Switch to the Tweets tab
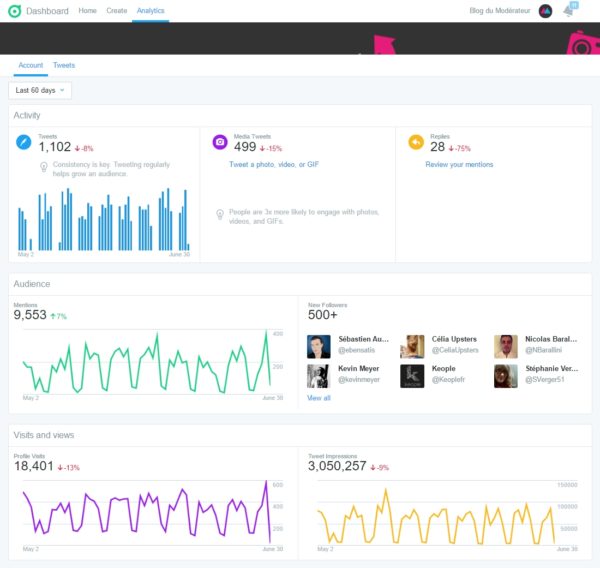Image resolution: width=600 pixels, height=568 pixels. (64, 65)
